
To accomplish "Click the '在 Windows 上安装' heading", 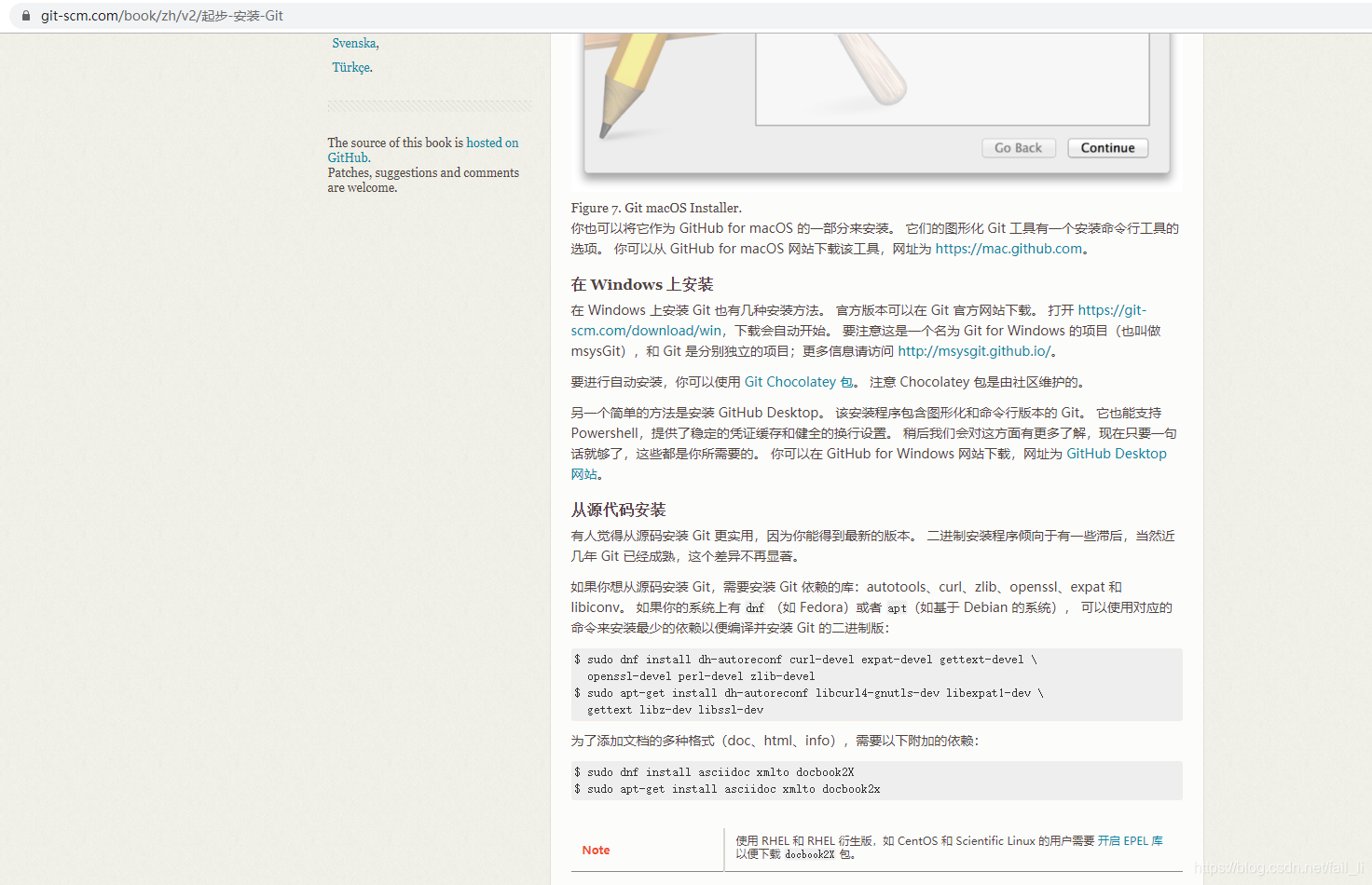I will click(x=642, y=284).
